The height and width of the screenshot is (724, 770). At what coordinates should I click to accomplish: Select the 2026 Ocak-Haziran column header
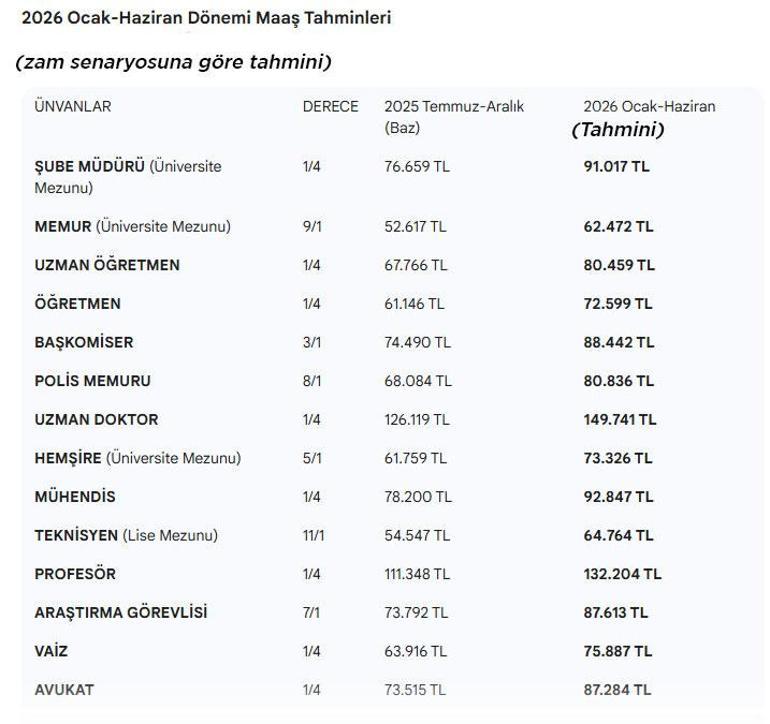(x=649, y=106)
